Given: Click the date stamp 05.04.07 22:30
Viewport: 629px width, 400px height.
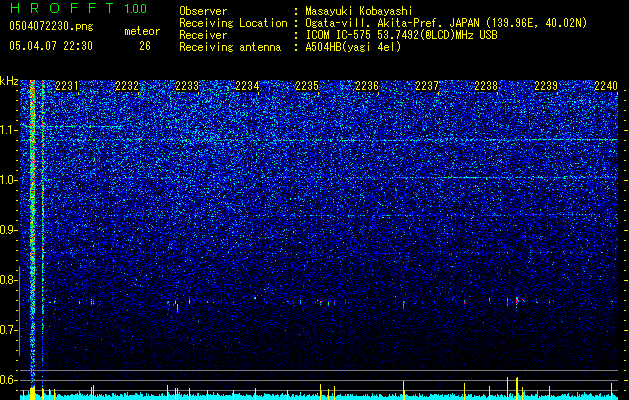Looking at the screenshot, I should point(51,46).
